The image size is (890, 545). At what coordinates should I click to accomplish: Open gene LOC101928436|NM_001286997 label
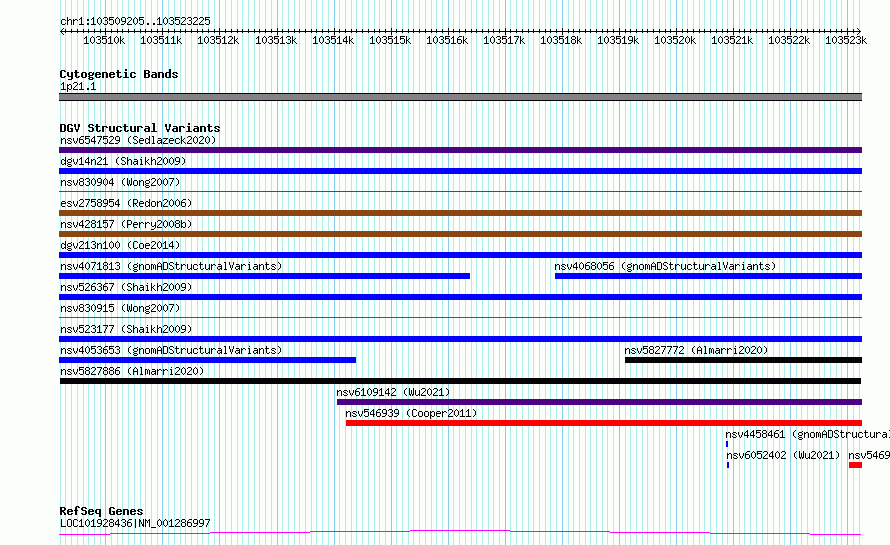[x=135, y=523]
